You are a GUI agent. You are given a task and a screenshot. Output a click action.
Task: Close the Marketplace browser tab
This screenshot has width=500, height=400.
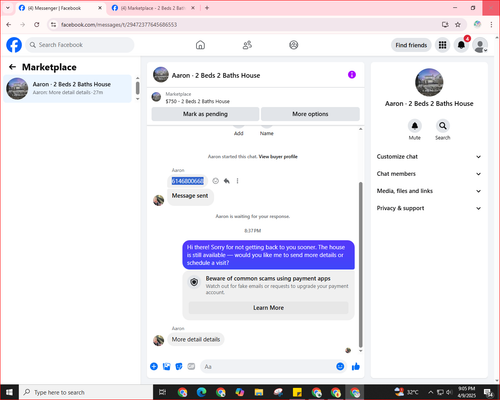193,8
